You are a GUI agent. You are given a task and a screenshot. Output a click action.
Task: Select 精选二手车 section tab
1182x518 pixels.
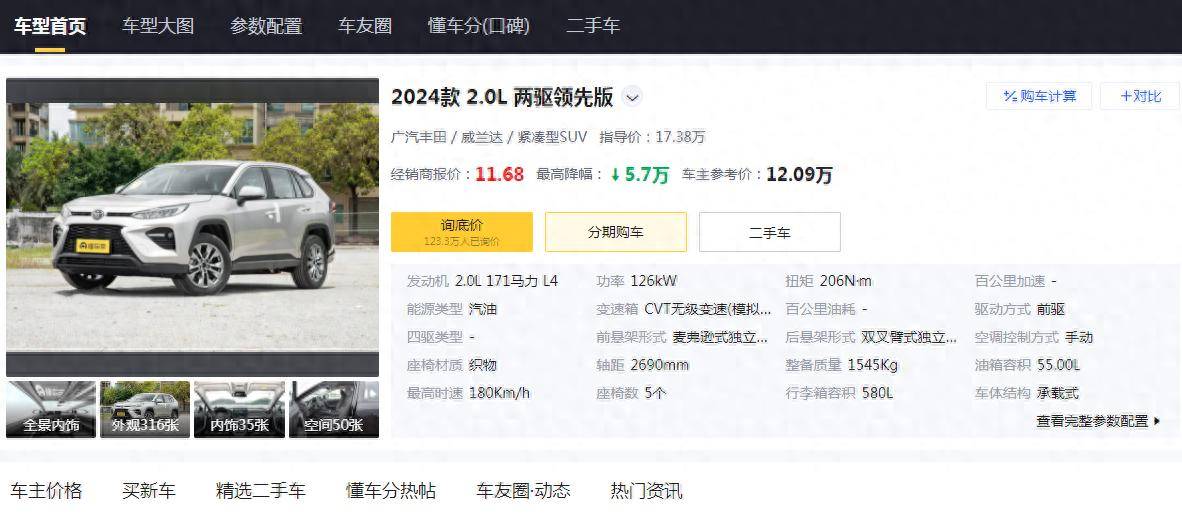[260, 491]
